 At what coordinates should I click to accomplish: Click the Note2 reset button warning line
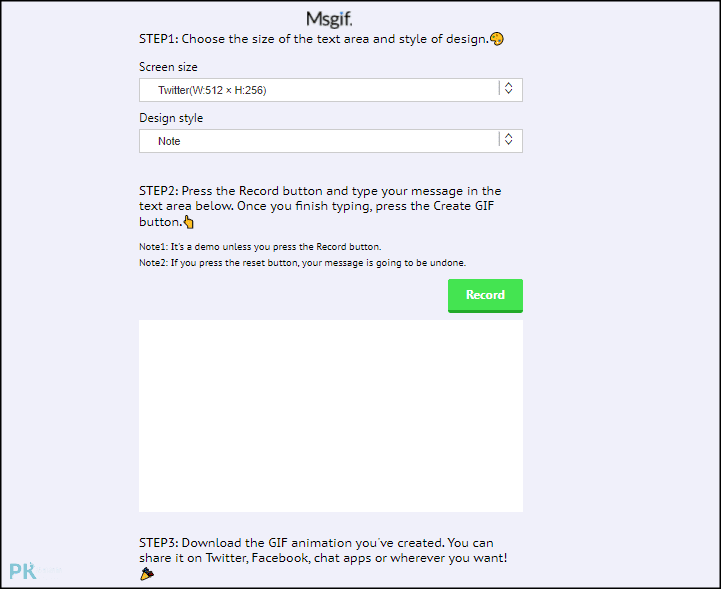[x=303, y=263]
